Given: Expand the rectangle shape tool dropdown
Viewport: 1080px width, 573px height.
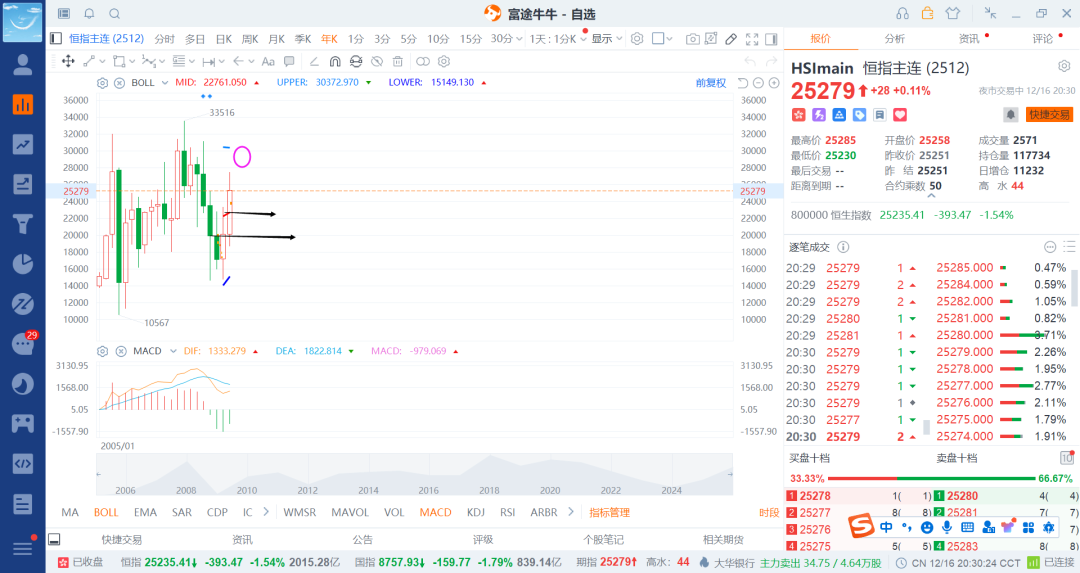Looking at the screenshot, I should click(x=132, y=61).
